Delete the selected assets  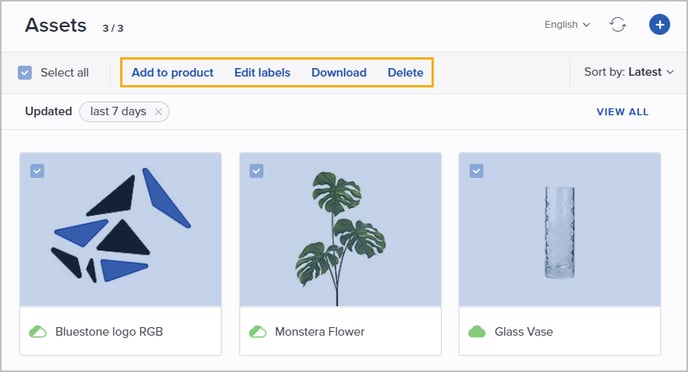pyautogui.click(x=405, y=72)
